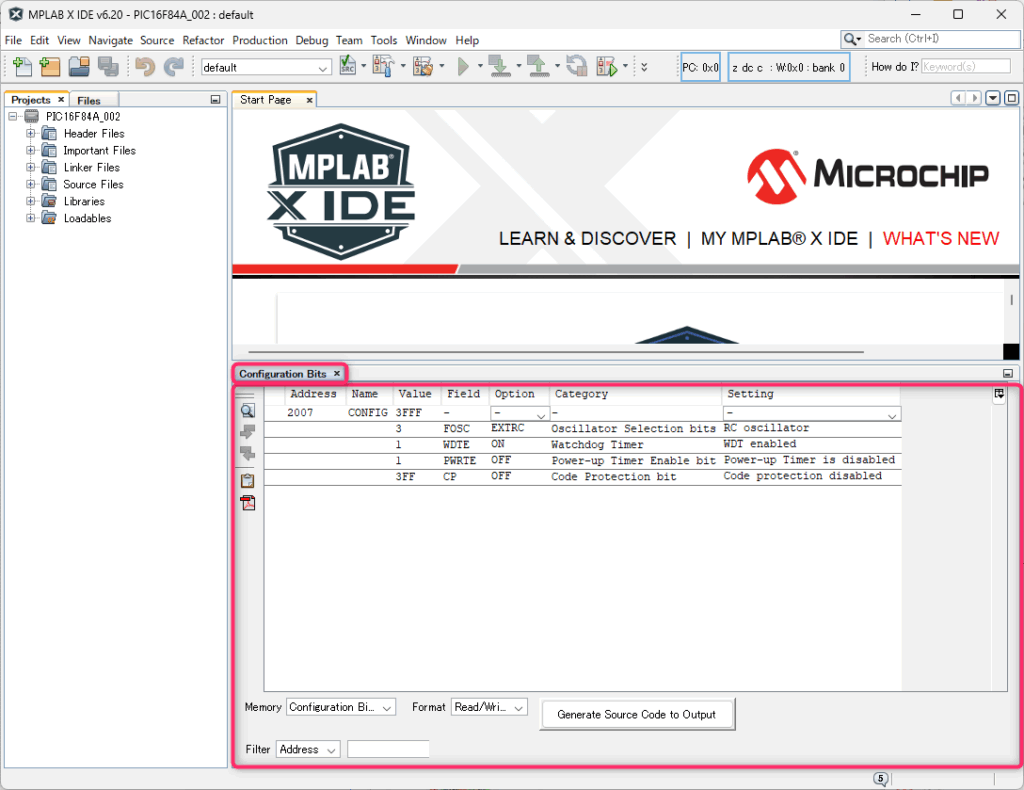Click the Redo arrow icon
Screen dimensions: 1024x790
174,67
